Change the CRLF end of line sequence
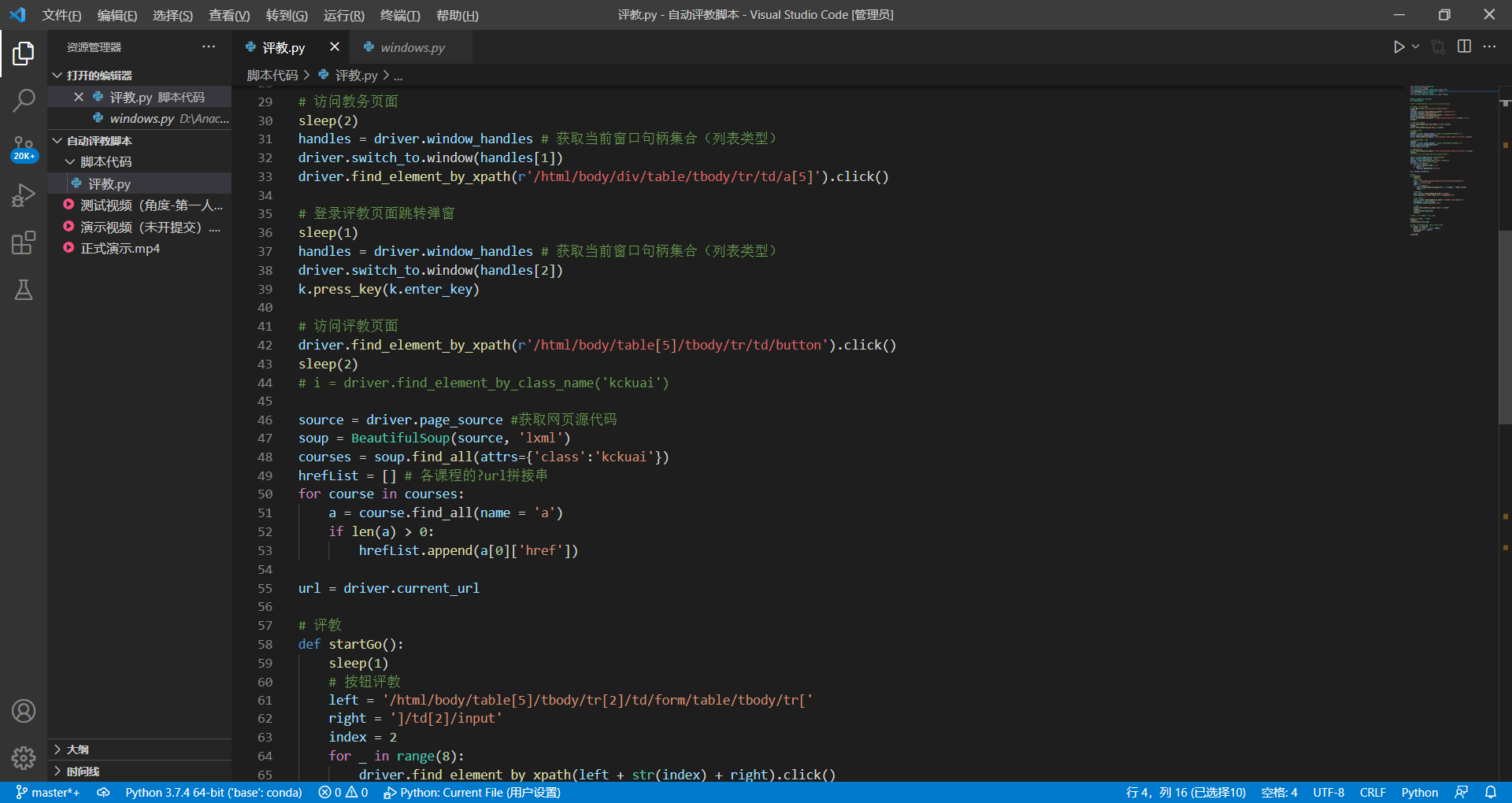 coord(1373,793)
